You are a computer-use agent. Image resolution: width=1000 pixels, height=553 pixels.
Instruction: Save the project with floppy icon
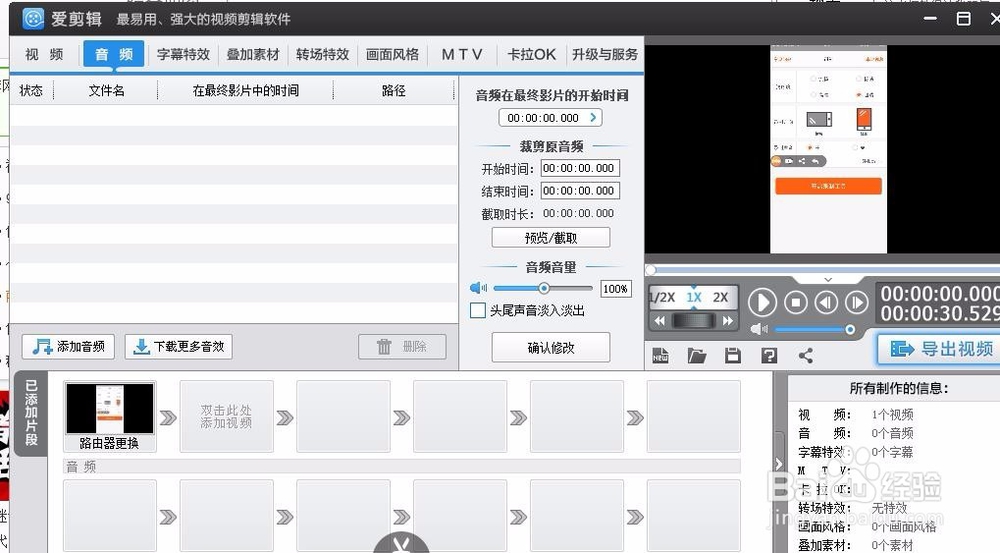[x=733, y=355]
